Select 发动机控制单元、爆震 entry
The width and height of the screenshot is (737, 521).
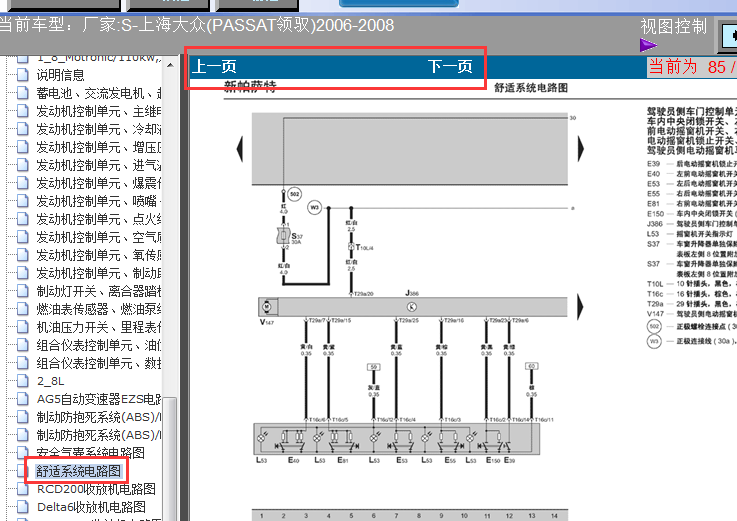[x=99, y=183]
